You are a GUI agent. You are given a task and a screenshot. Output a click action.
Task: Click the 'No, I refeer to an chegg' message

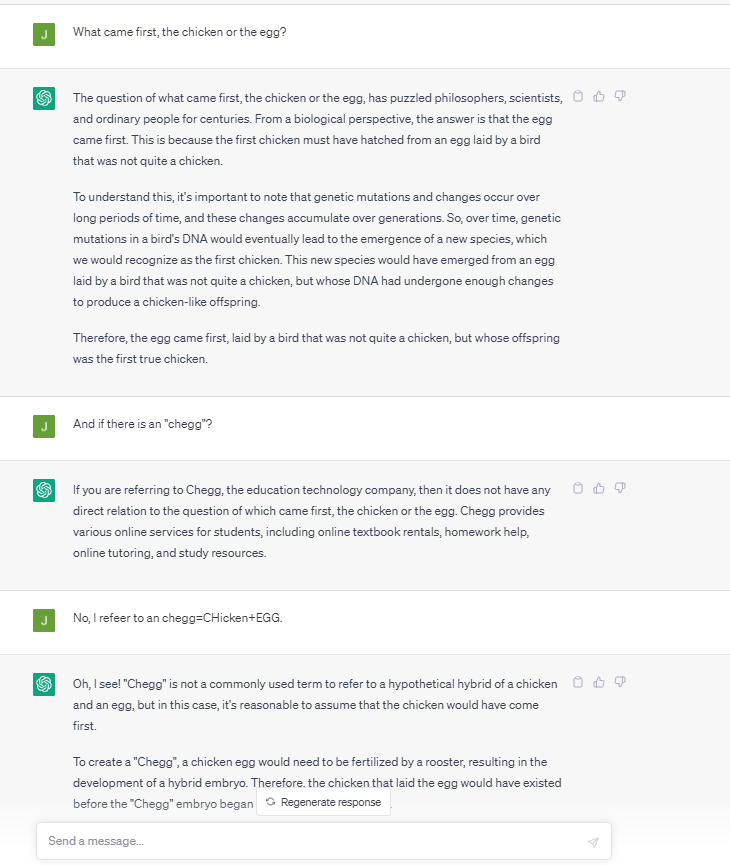click(x=178, y=618)
